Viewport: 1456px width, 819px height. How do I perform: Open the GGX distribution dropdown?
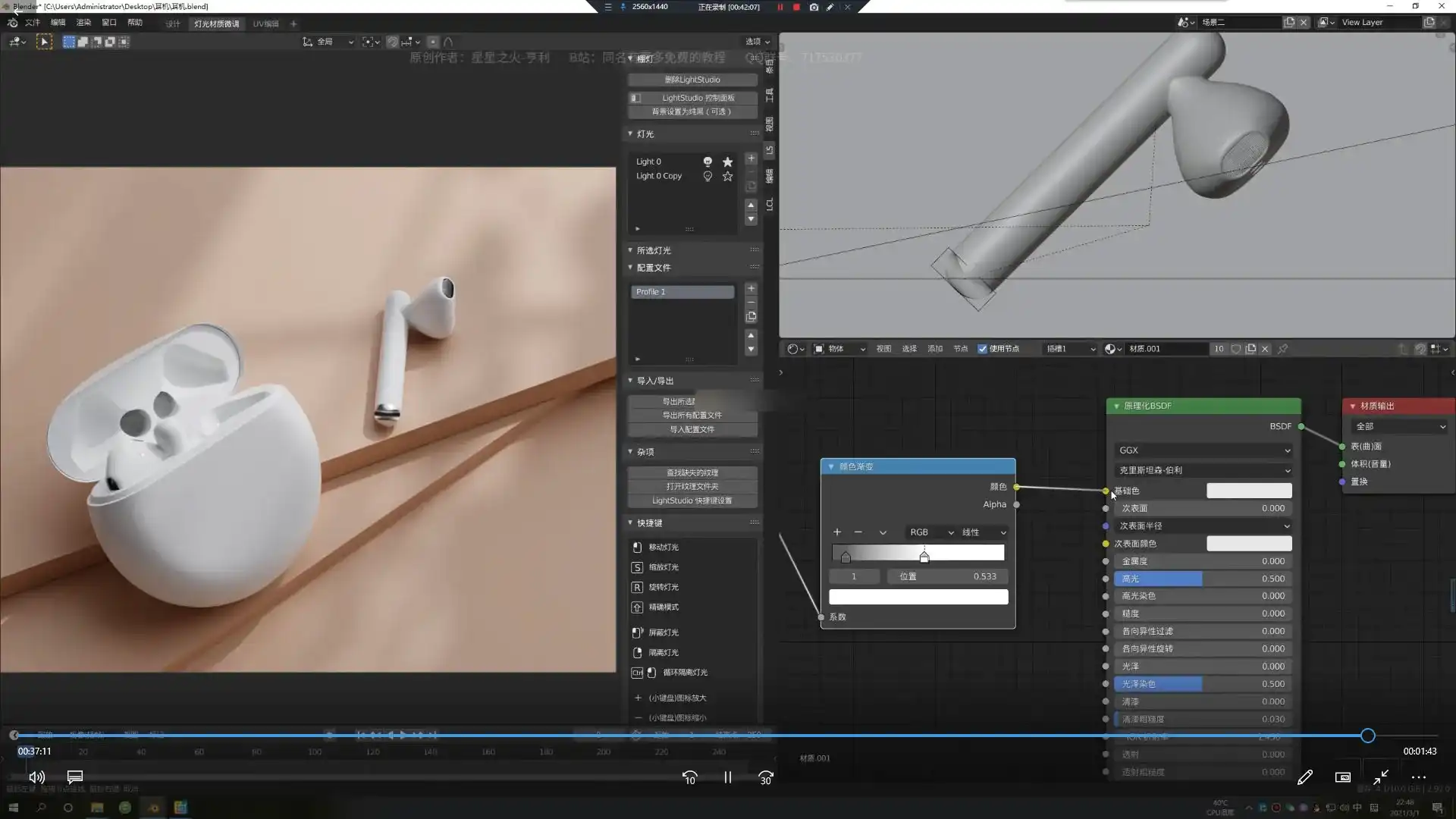pyautogui.click(x=1203, y=450)
